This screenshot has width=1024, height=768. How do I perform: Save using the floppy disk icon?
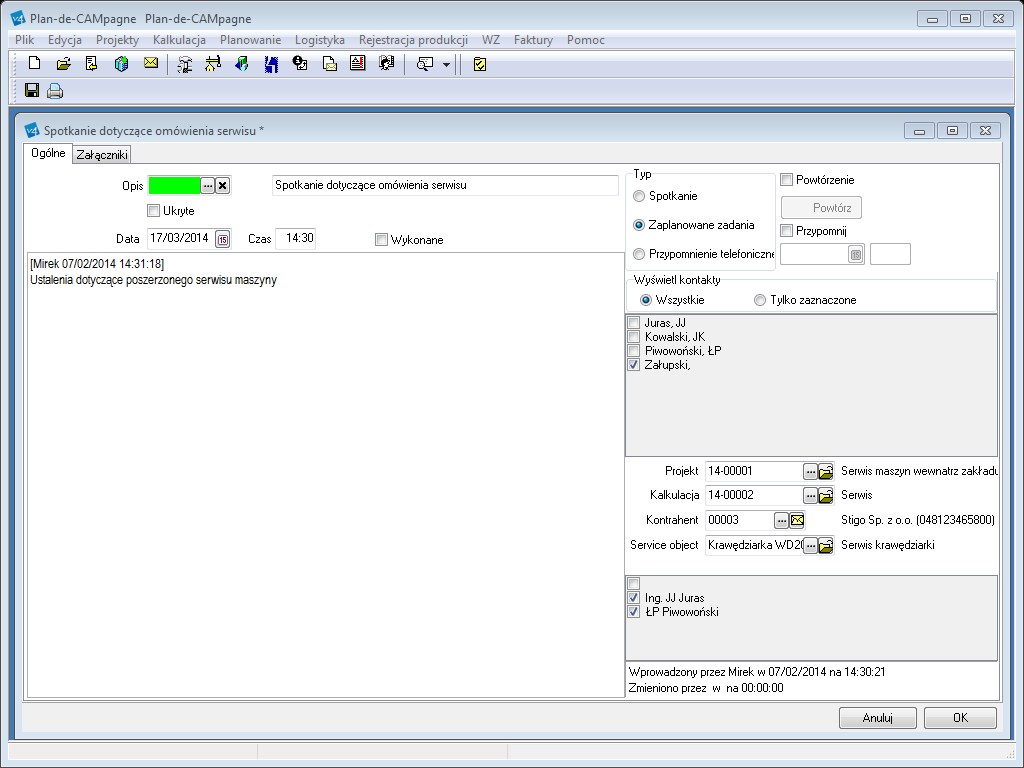(31, 90)
